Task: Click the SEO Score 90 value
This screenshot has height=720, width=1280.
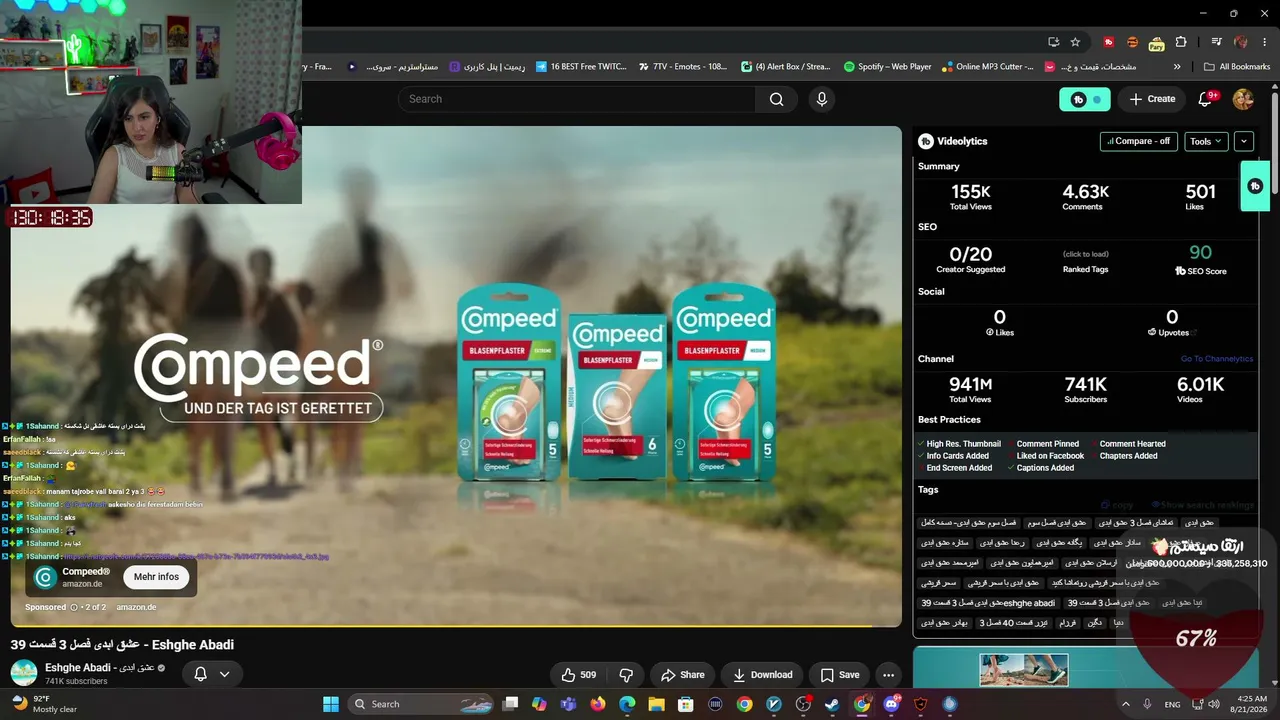Action: (x=1200, y=253)
